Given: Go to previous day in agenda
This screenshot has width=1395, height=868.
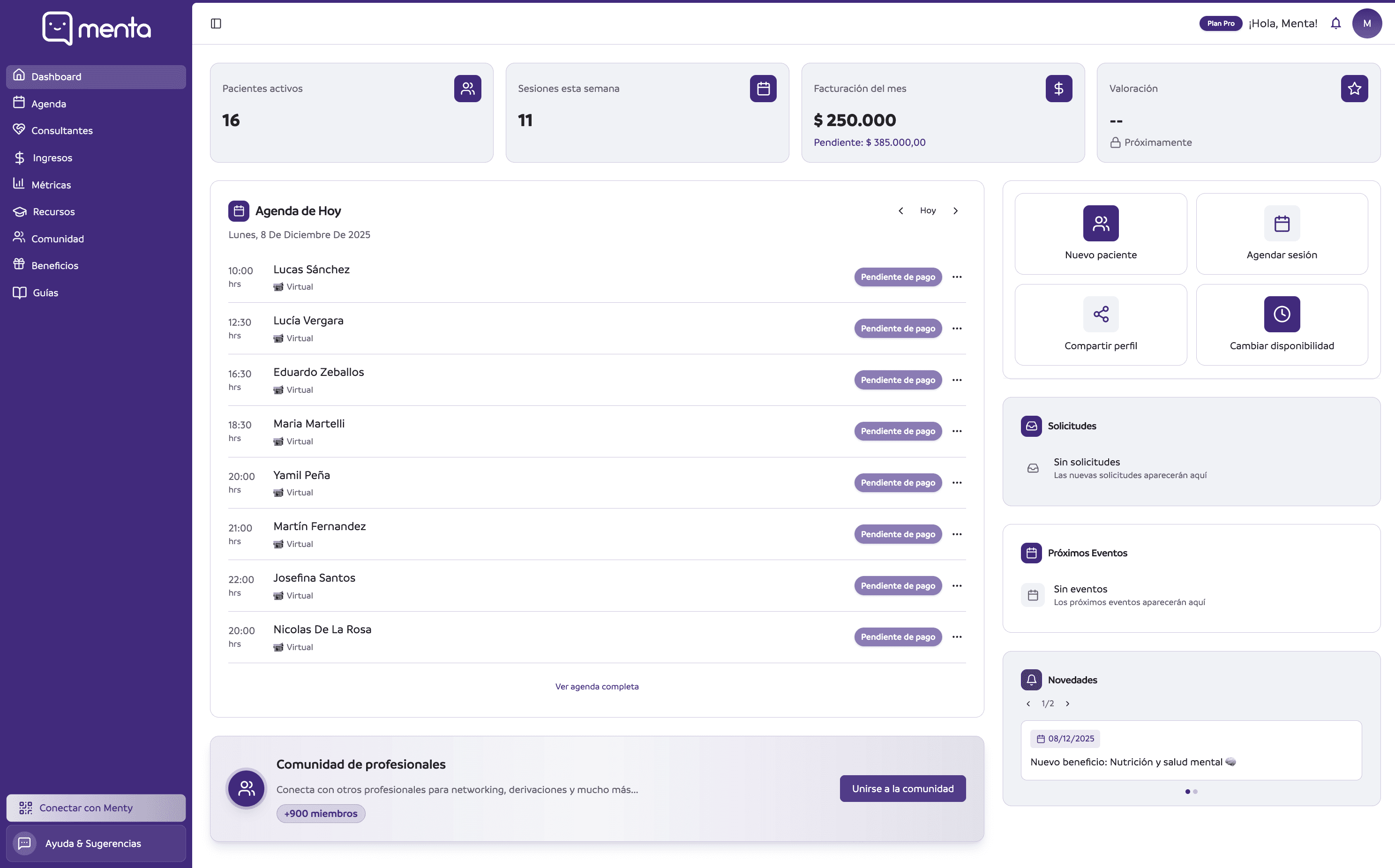Looking at the screenshot, I should (x=901, y=211).
